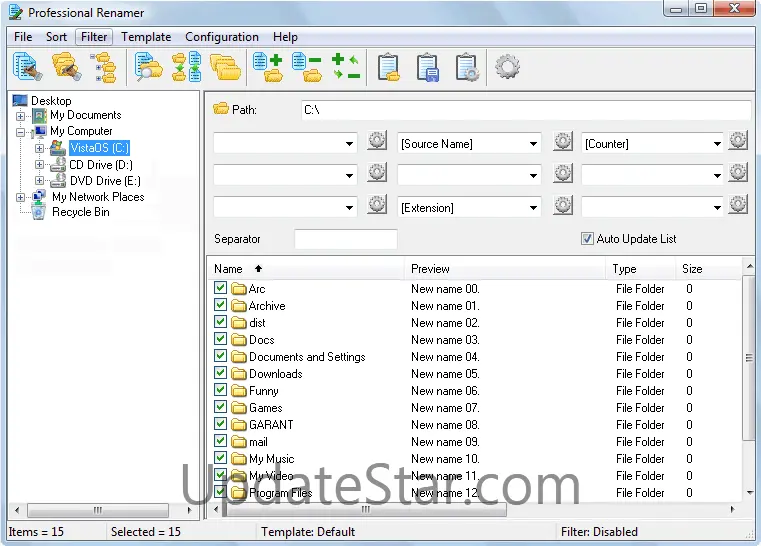Click the select all plus icon
The width and height of the screenshot is (761, 546).
coord(268,67)
